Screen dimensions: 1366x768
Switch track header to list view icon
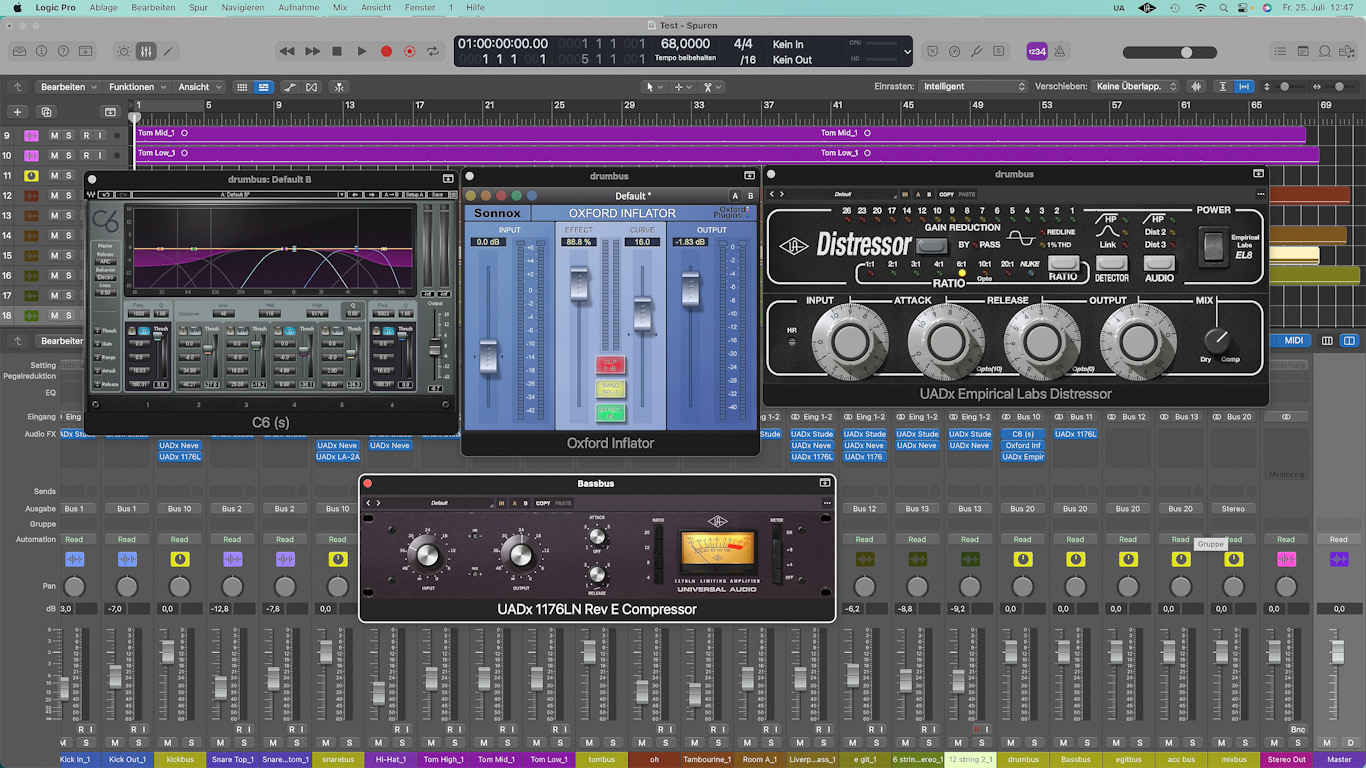coord(263,87)
